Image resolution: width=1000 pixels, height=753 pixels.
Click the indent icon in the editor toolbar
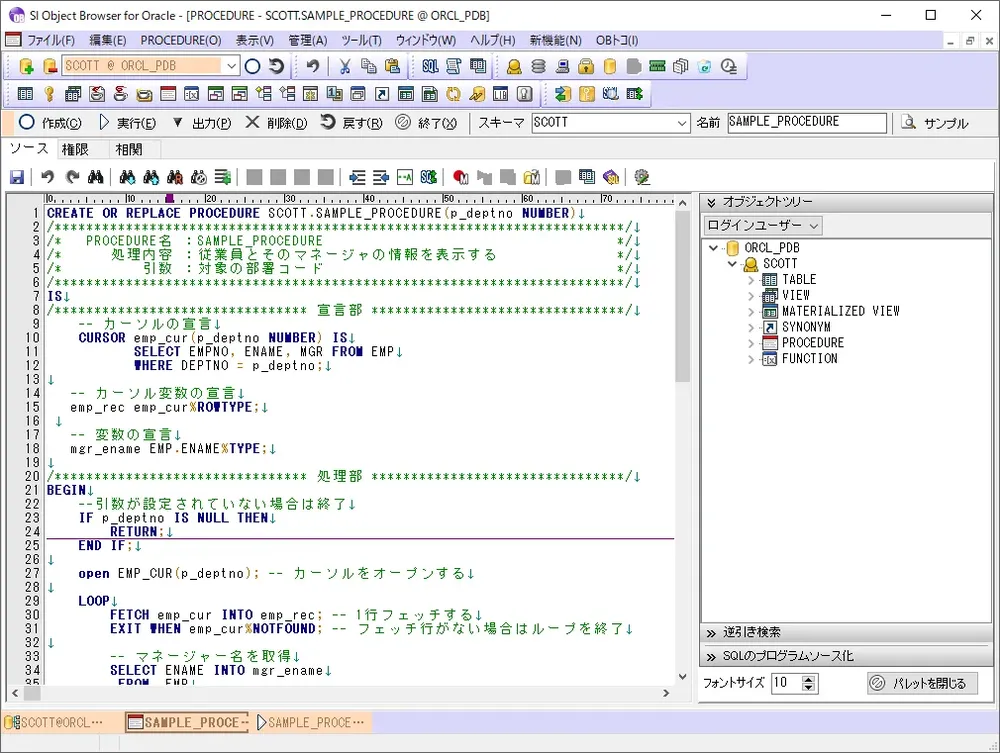(357, 177)
